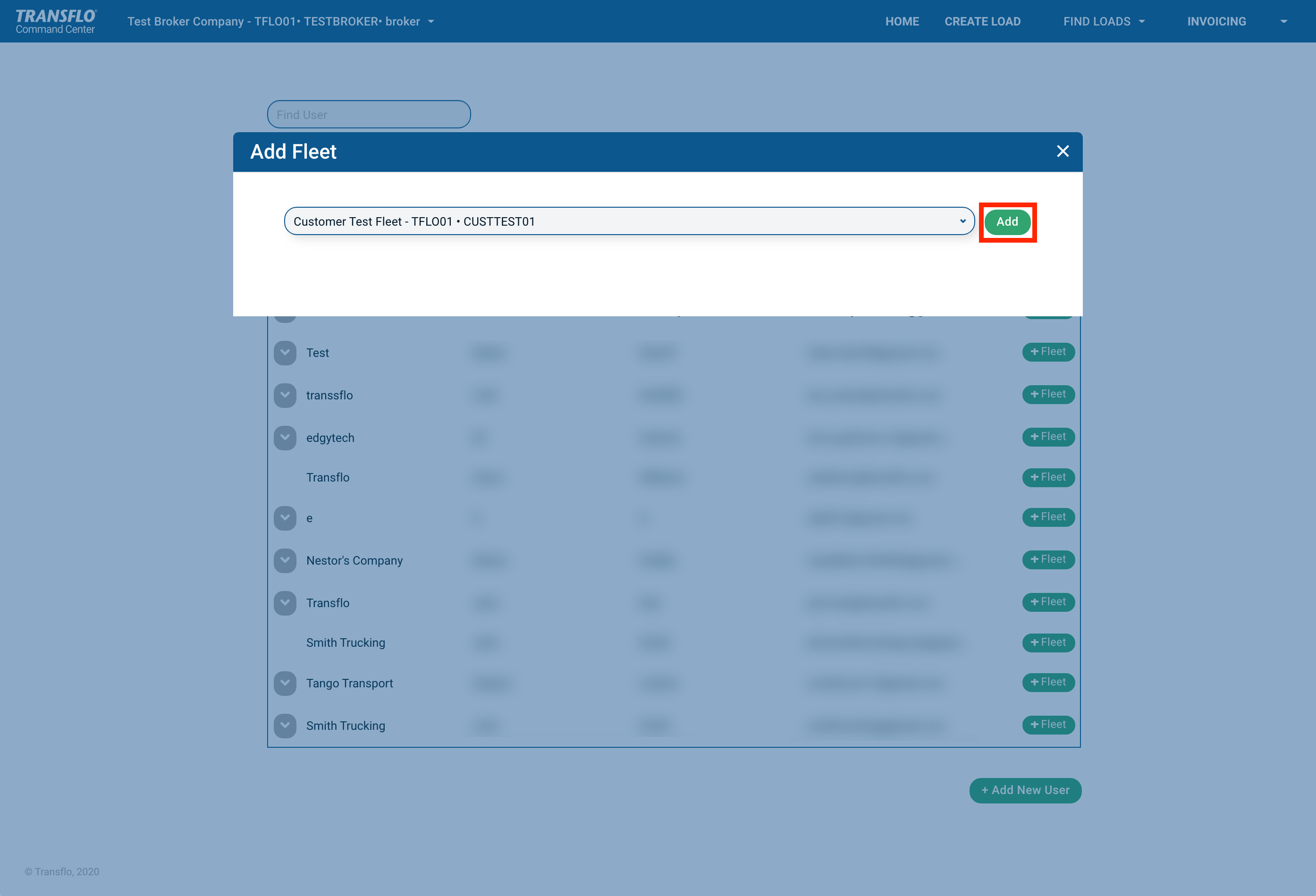Open the Customer Test Fleet dropdown
This screenshot has height=896, width=1316.
[x=629, y=221]
